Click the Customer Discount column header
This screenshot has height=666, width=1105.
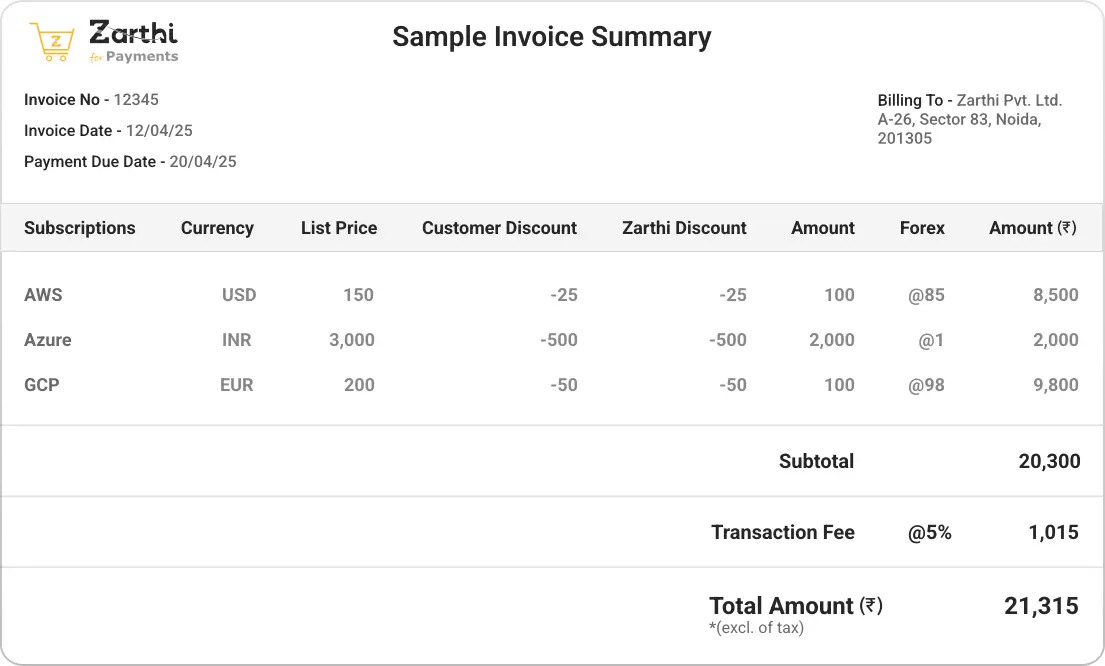tap(499, 228)
